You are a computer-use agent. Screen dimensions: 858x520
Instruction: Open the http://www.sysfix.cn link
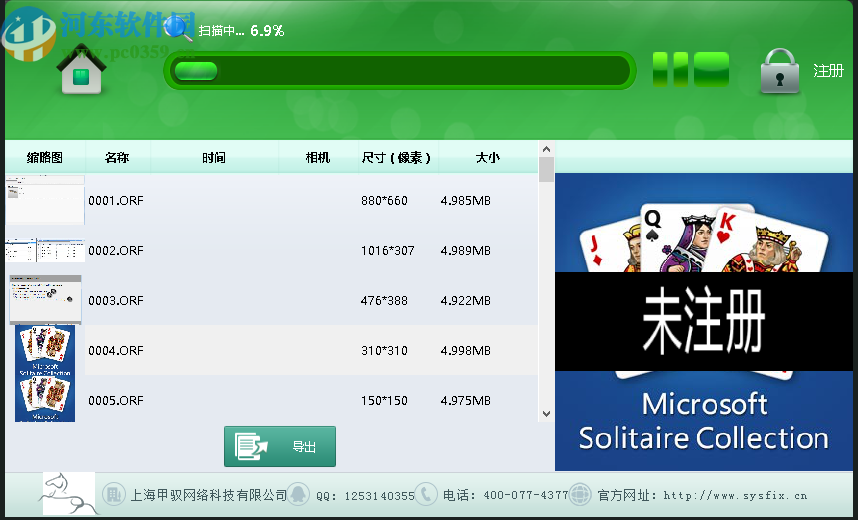pyautogui.click(x=735, y=495)
